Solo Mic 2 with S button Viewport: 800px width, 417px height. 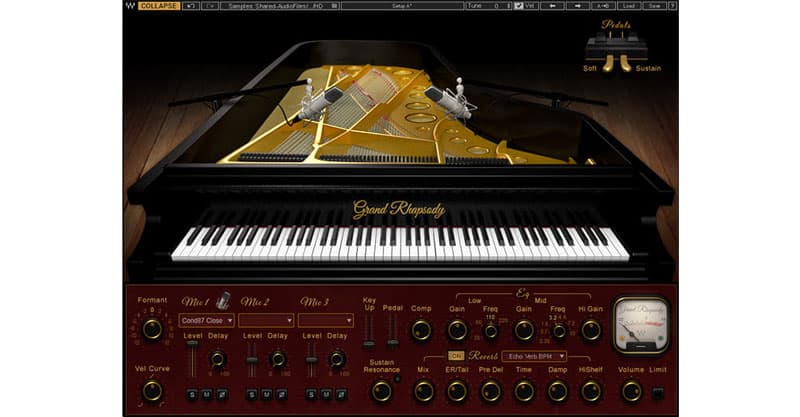(x=252, y=395)
